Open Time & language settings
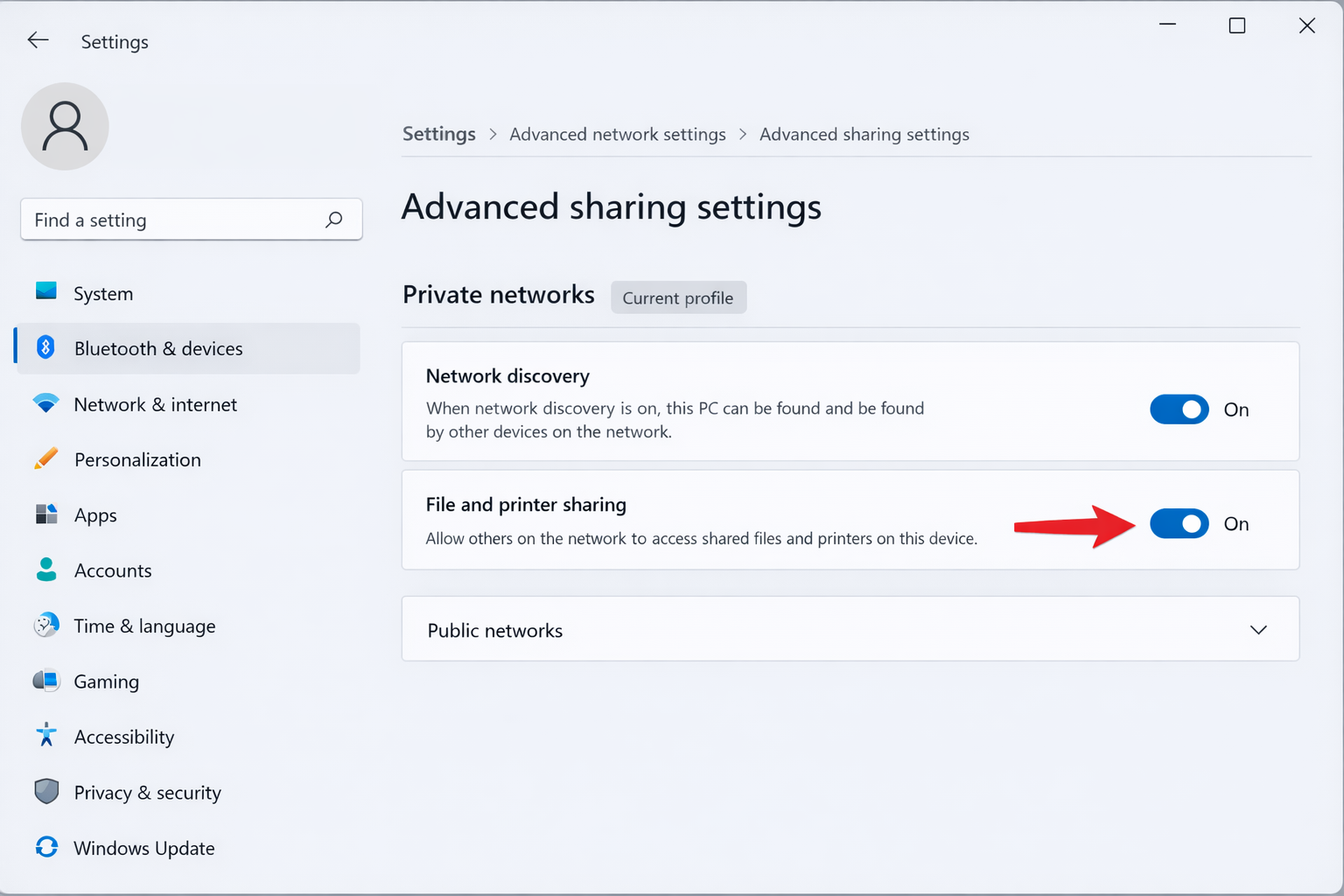1344x896 pixels. [144, 626]
